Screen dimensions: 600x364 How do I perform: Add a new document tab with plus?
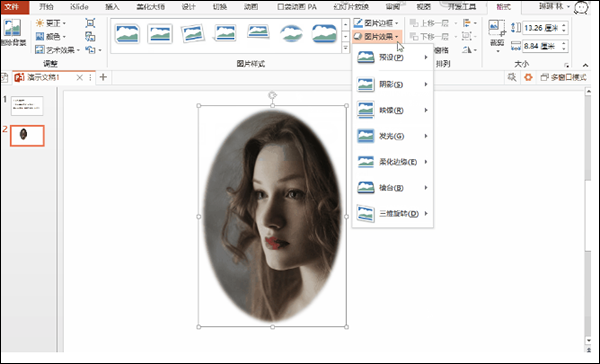103,77
